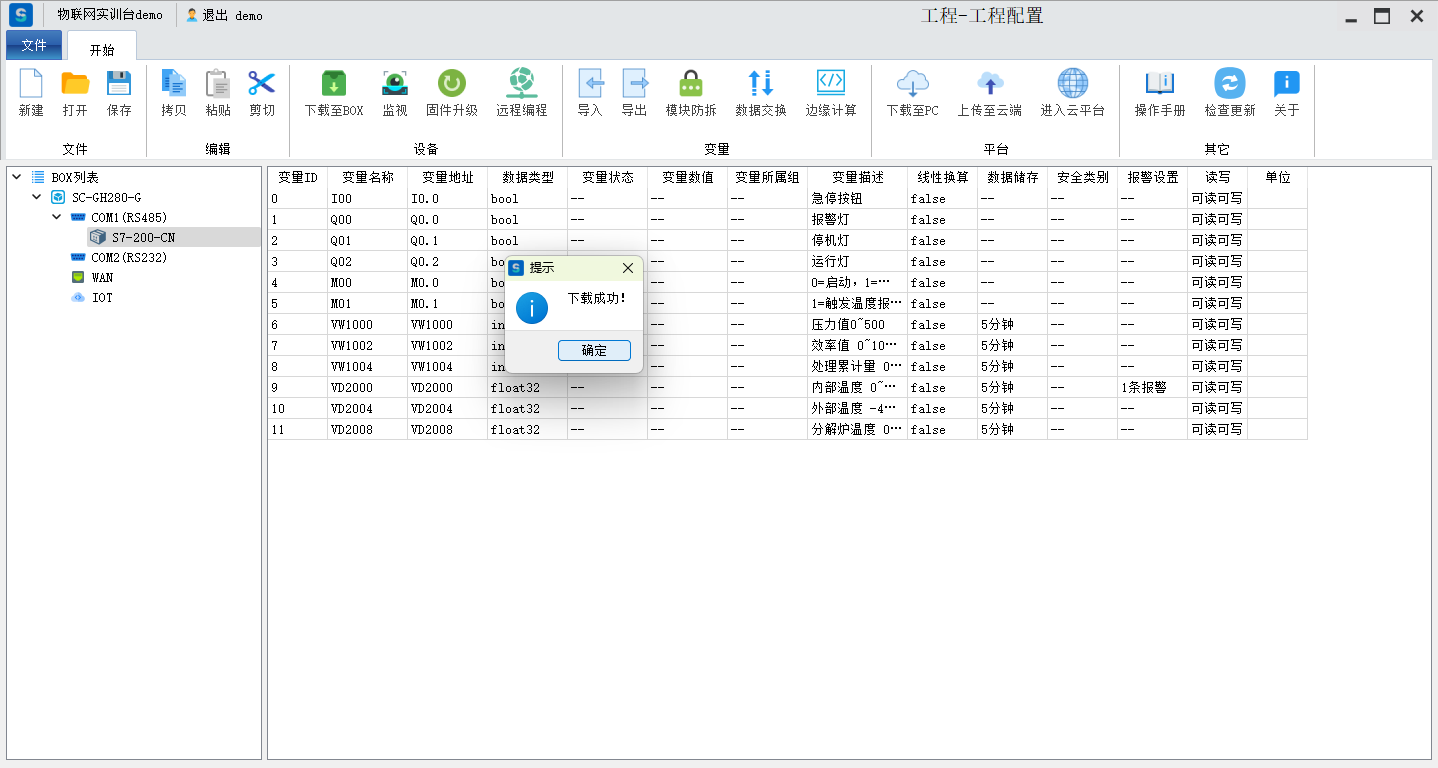The height and width of the screenshot is (768, 1438).
Task: Click the 导入 import icon
Action: [590, 84]
